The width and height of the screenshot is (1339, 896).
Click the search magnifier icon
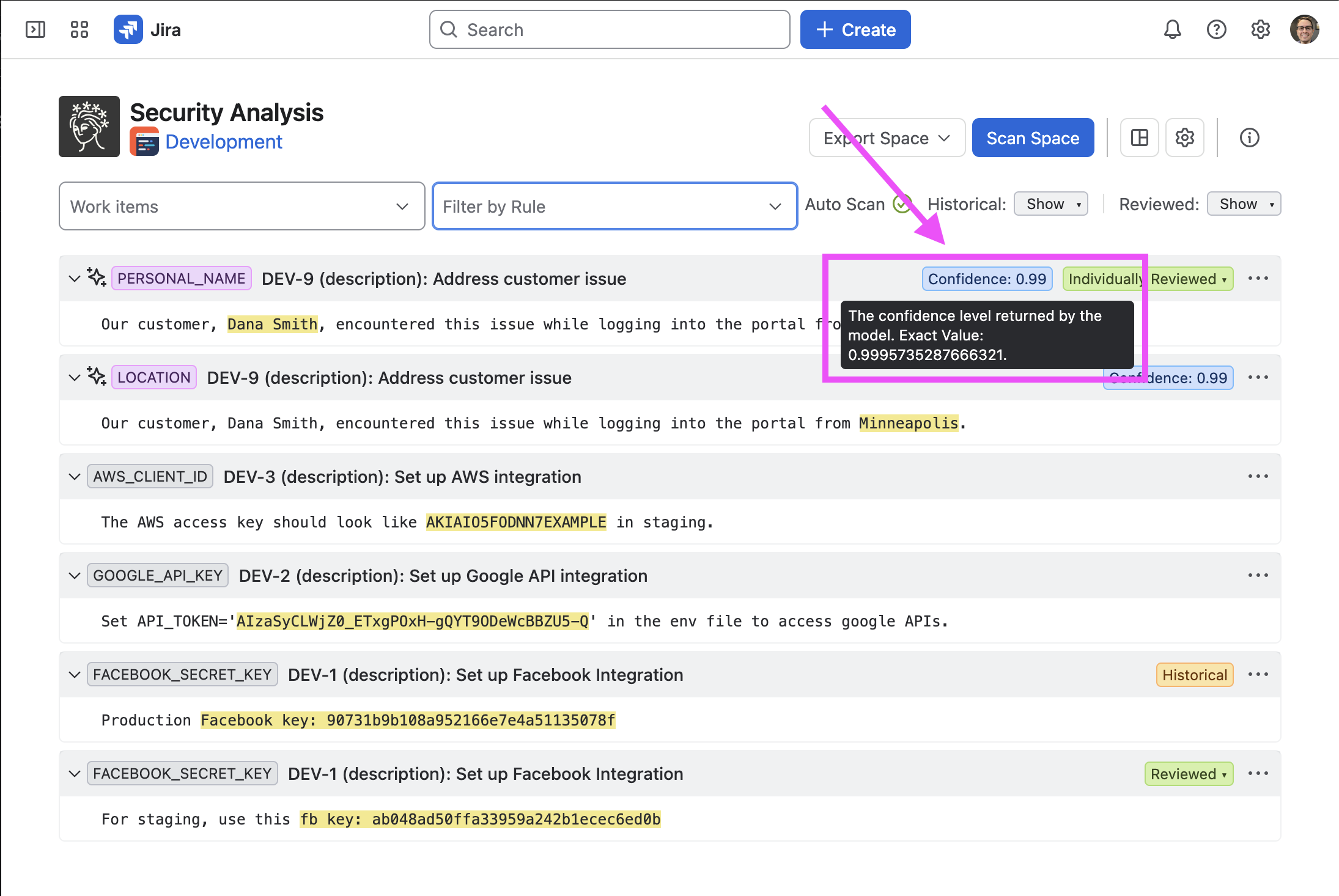(x=449, y=29)
